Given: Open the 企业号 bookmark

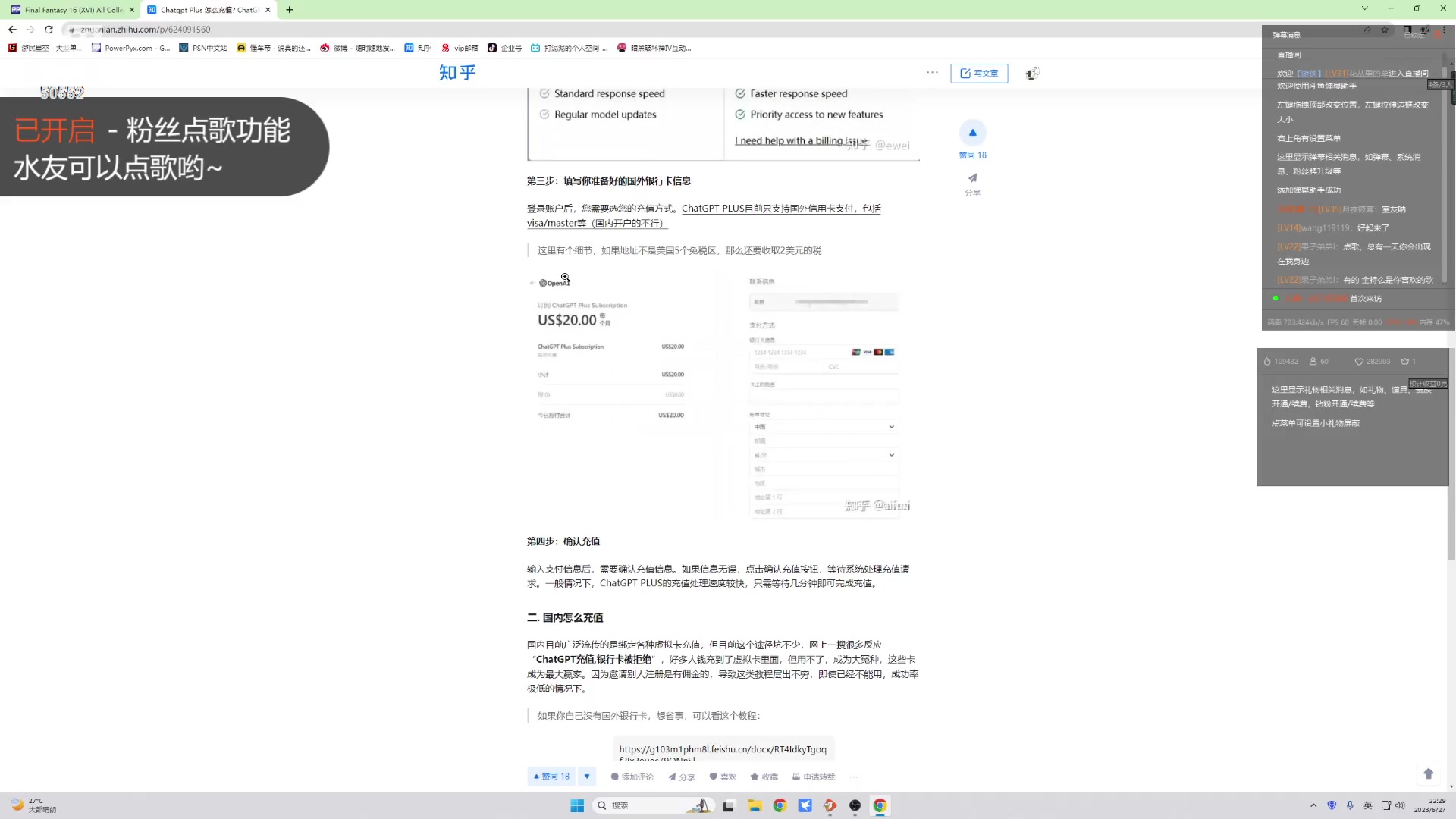Looking at the screenshot, I should pyautogui.click(x=504, y=48).
